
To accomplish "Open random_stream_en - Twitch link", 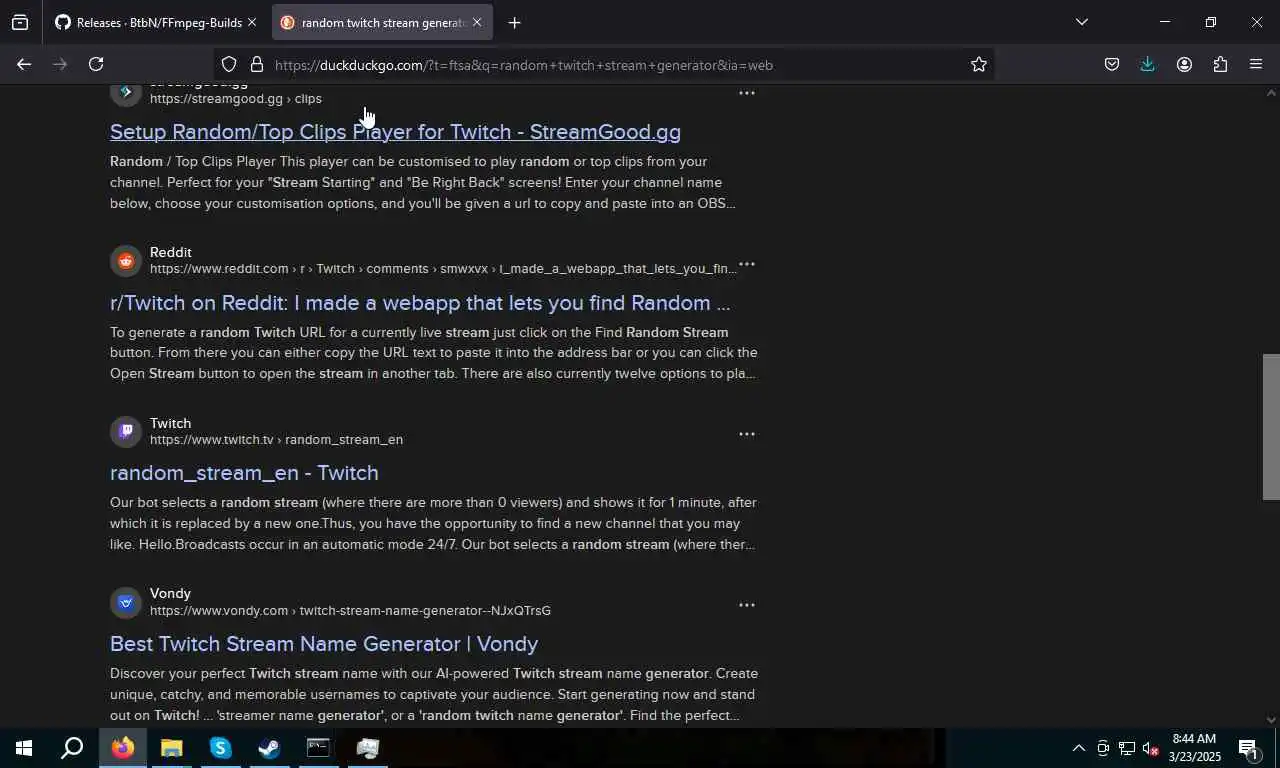I will [244, 473].
